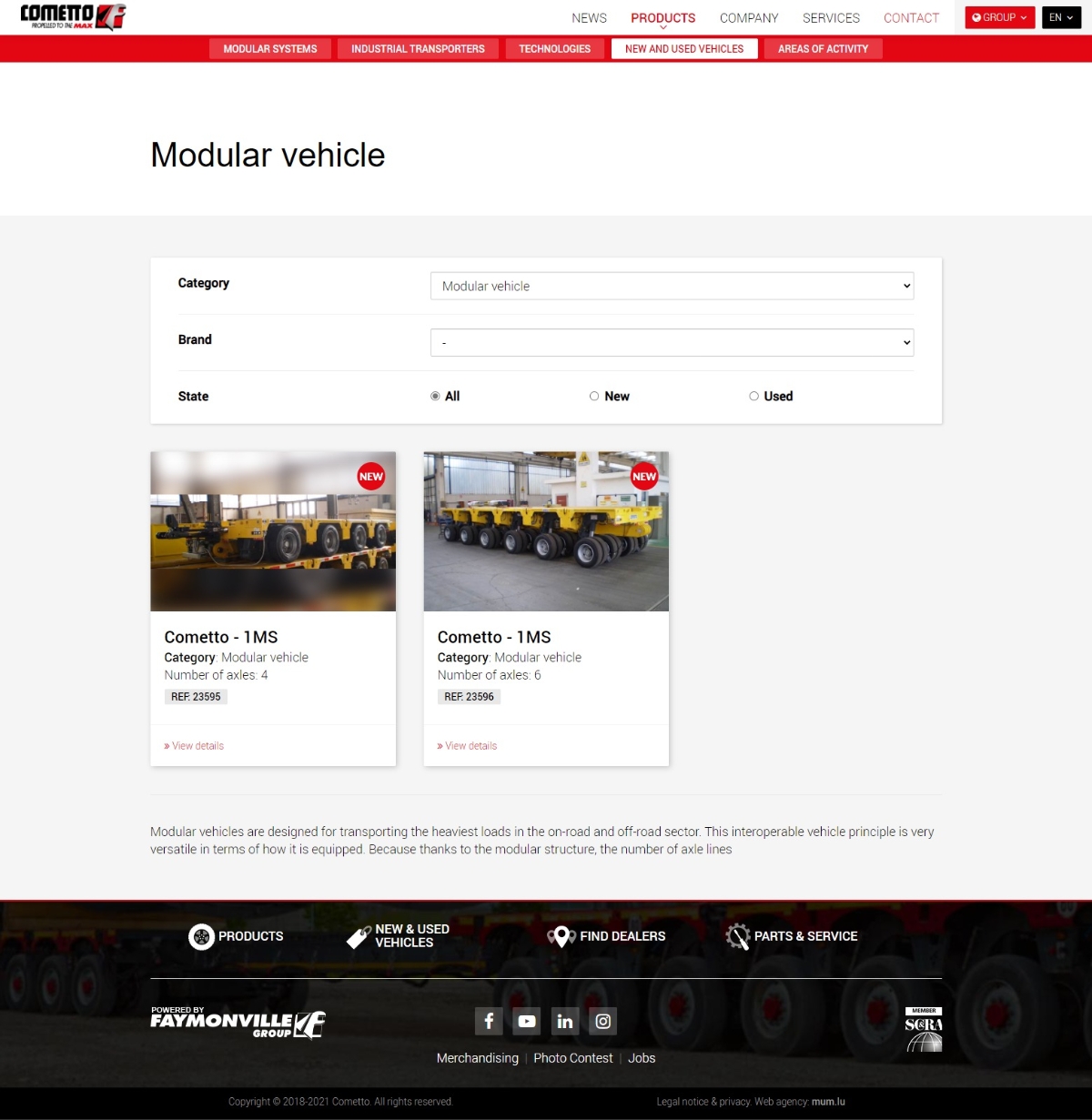Open the NEWS menu item
The width and height of the screenshot is (1092, 1120).
[x=589, y=18]
